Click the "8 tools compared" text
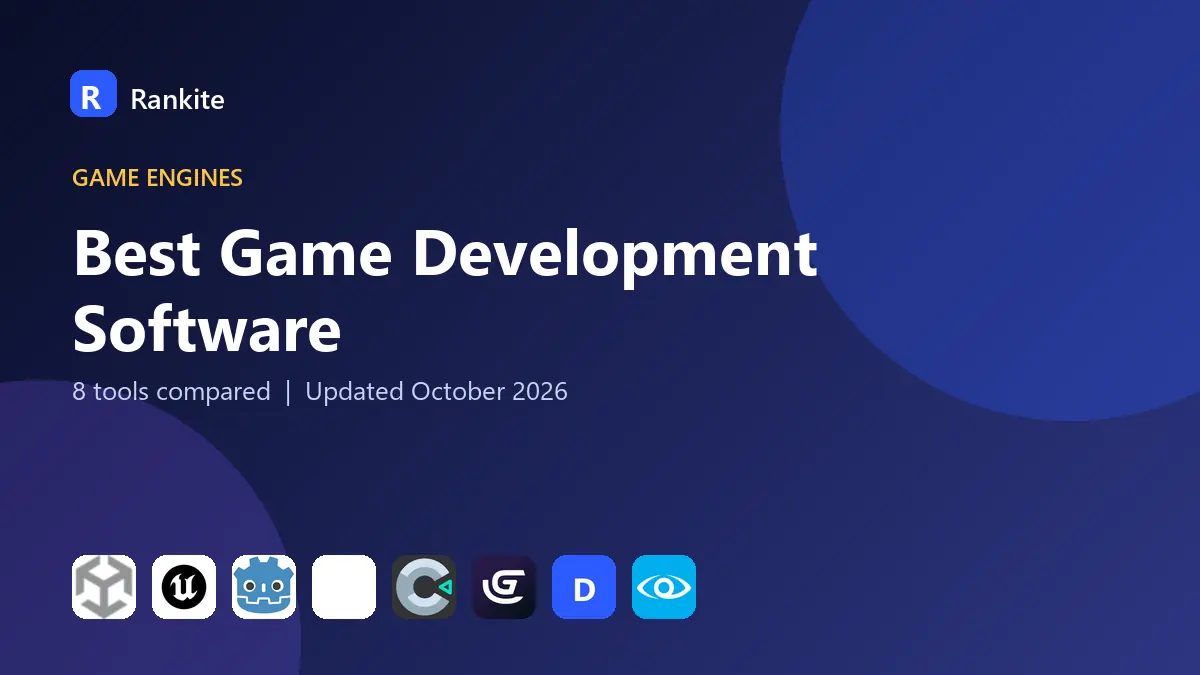This screenshot has height=675, width=1200. [x=171, y=391]
